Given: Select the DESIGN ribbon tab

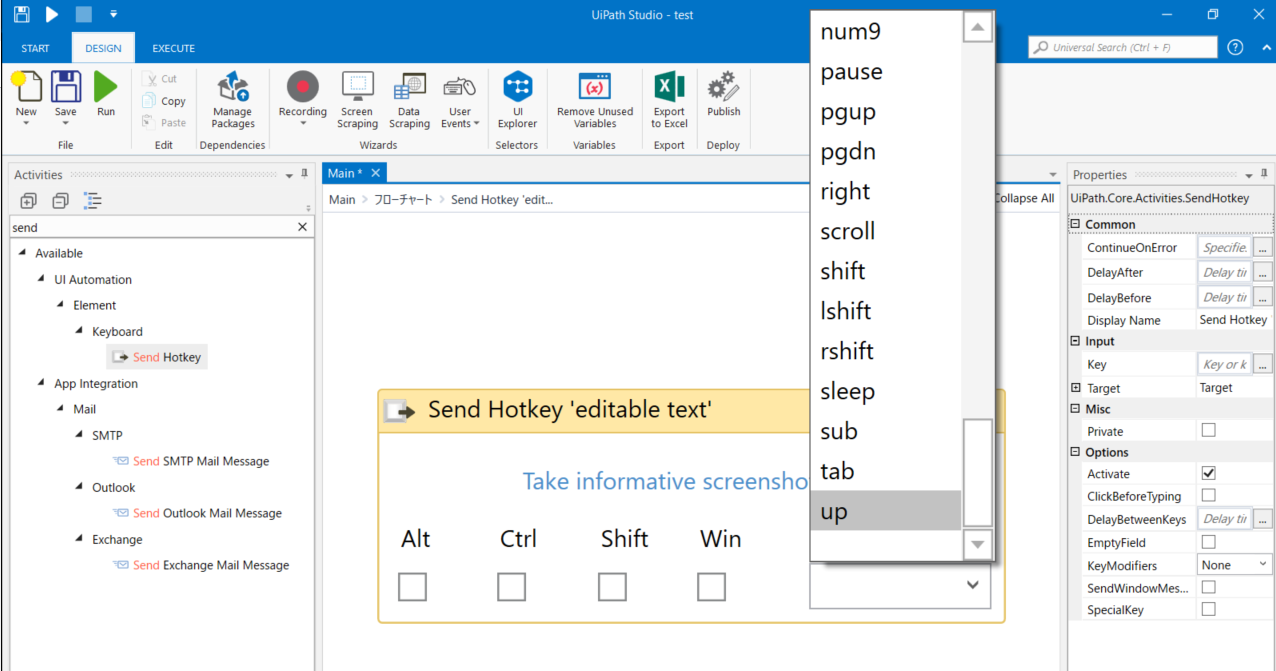Looking at the screenshot, I should (103, 48).
